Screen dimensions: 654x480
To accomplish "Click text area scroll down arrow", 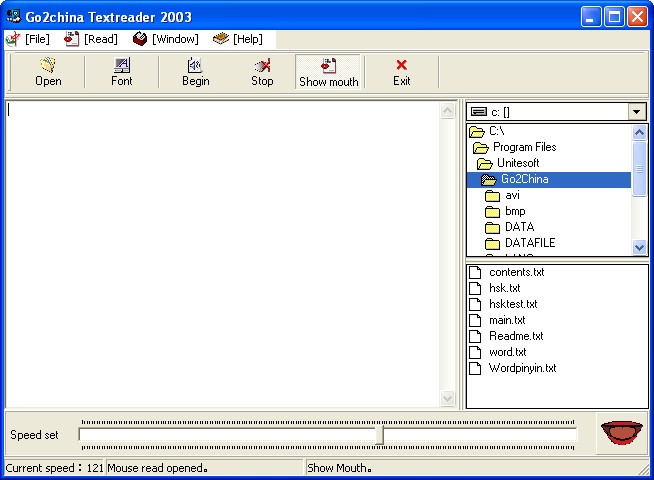I will (448, 398).
